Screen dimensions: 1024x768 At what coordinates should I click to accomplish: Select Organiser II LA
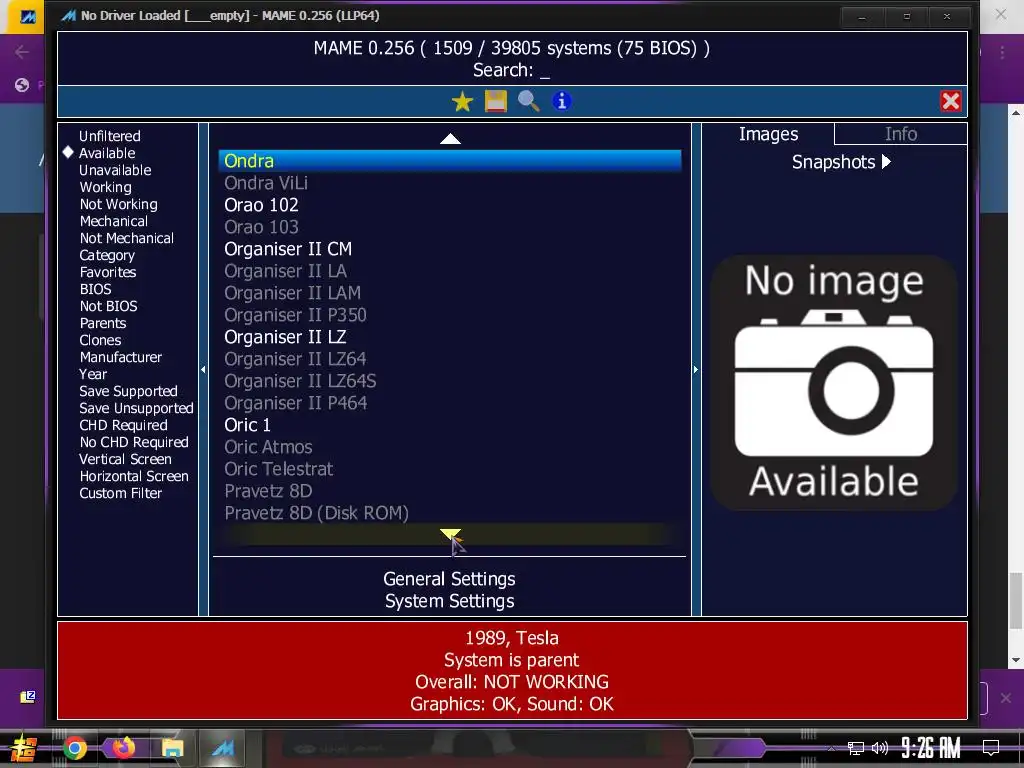[x=450, y=271]
